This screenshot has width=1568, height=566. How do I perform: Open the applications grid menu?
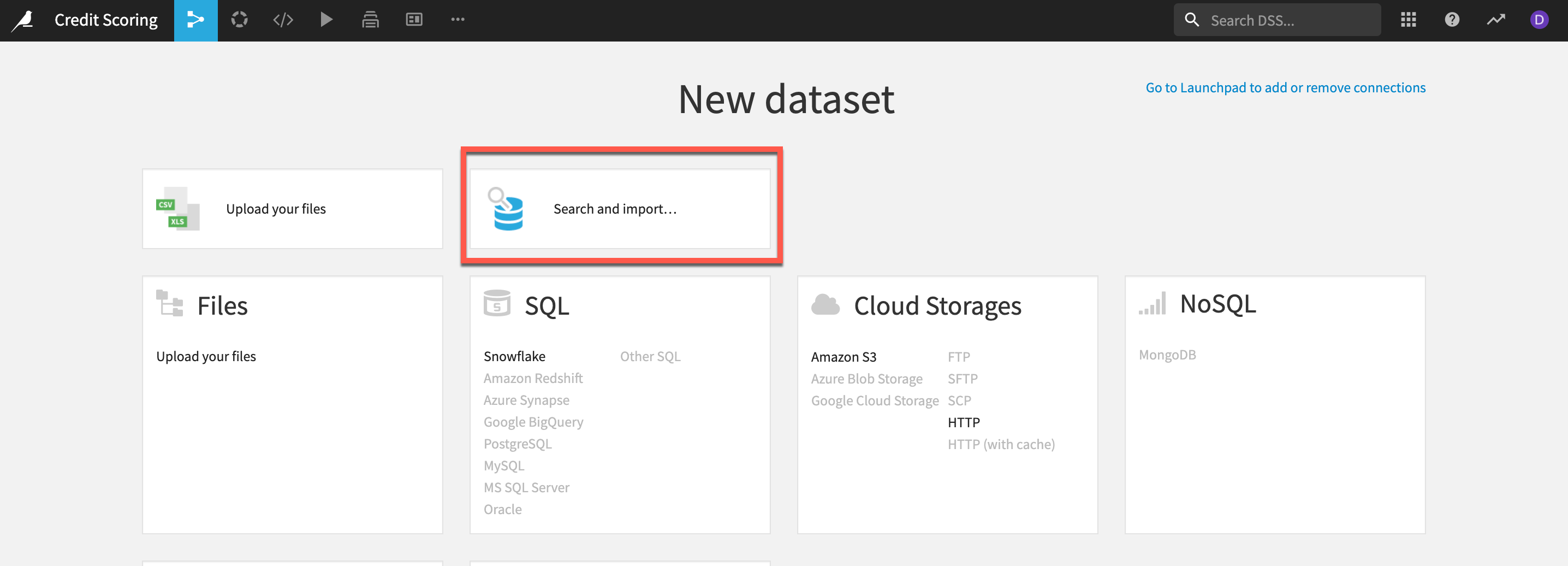(1408, 20)
